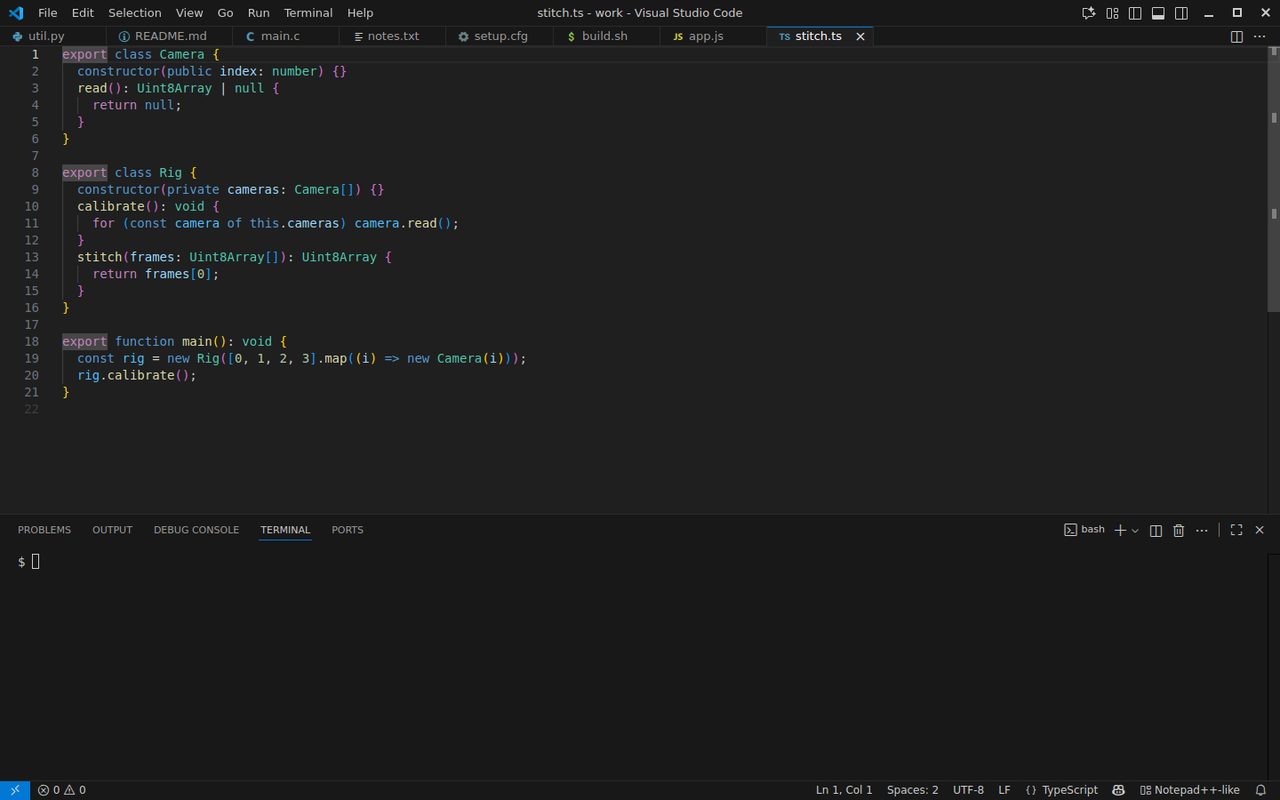Open the Customize Layout icon
The width and height of the screenshot is (1280, 800).
click(x=1112, y=13)
